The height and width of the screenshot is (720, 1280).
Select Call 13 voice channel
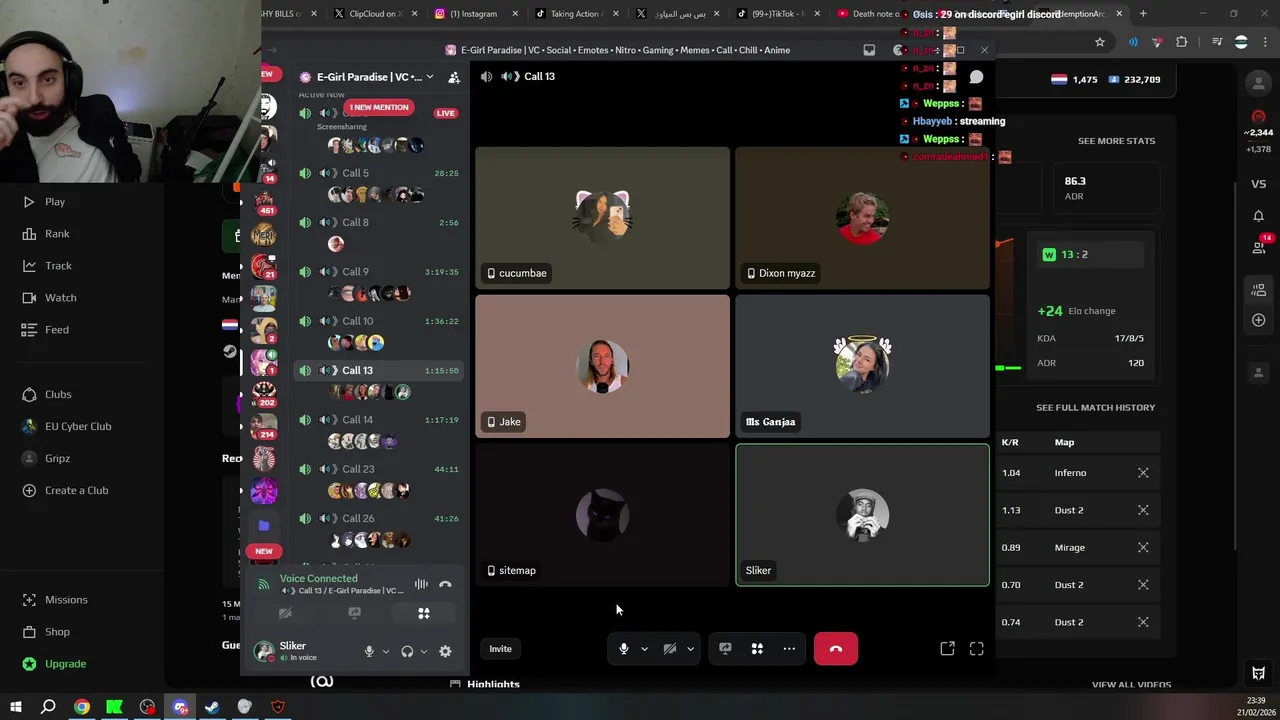[377, 370]
